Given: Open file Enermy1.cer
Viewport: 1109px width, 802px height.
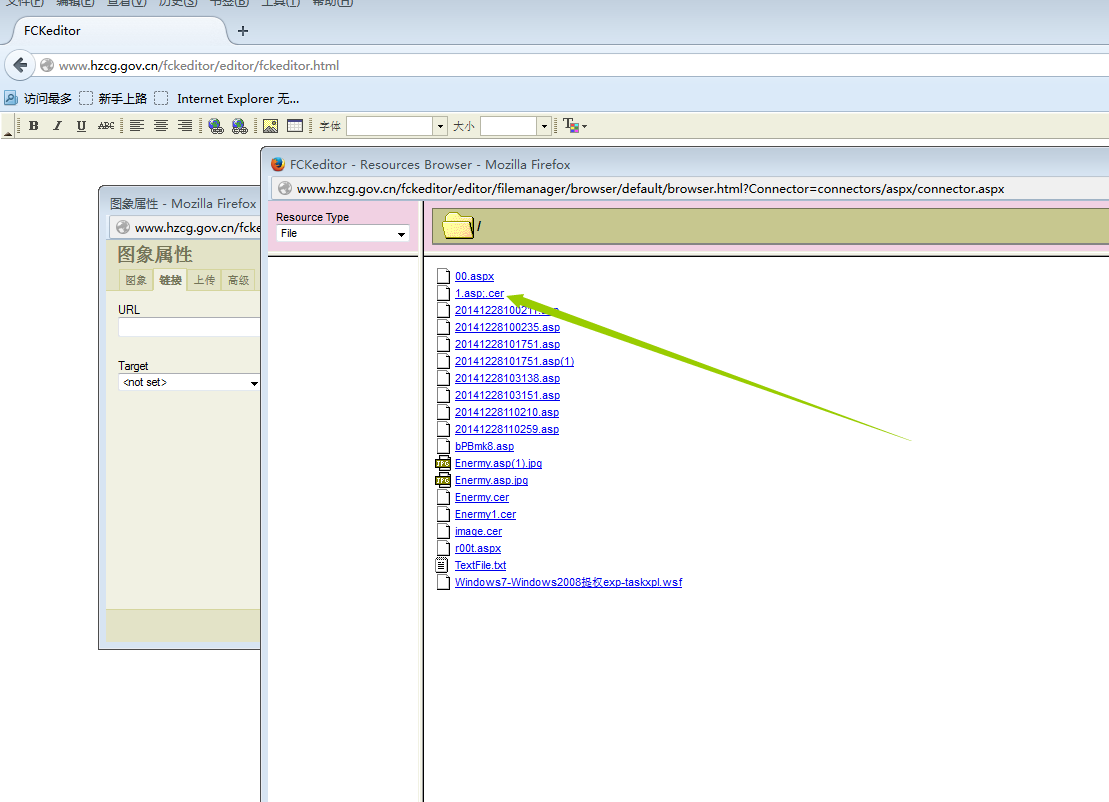Looking at the screenshot, I should pos(485,513).
